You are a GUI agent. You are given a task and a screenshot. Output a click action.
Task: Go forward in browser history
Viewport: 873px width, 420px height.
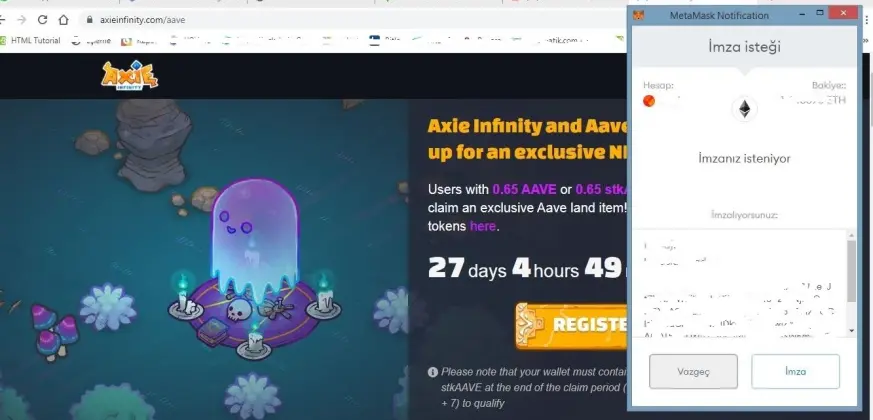click(x=21, y=19)
